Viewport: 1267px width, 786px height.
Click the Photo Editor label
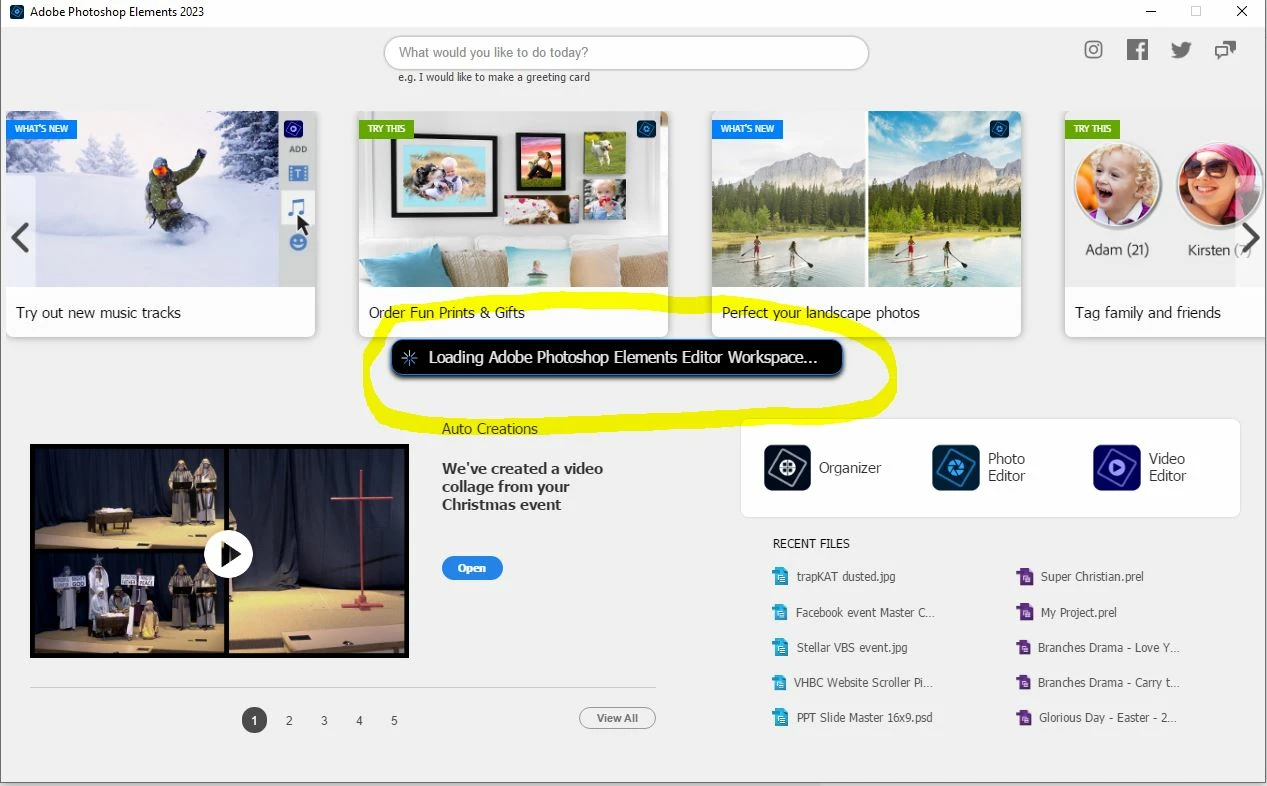[1006, 467]
